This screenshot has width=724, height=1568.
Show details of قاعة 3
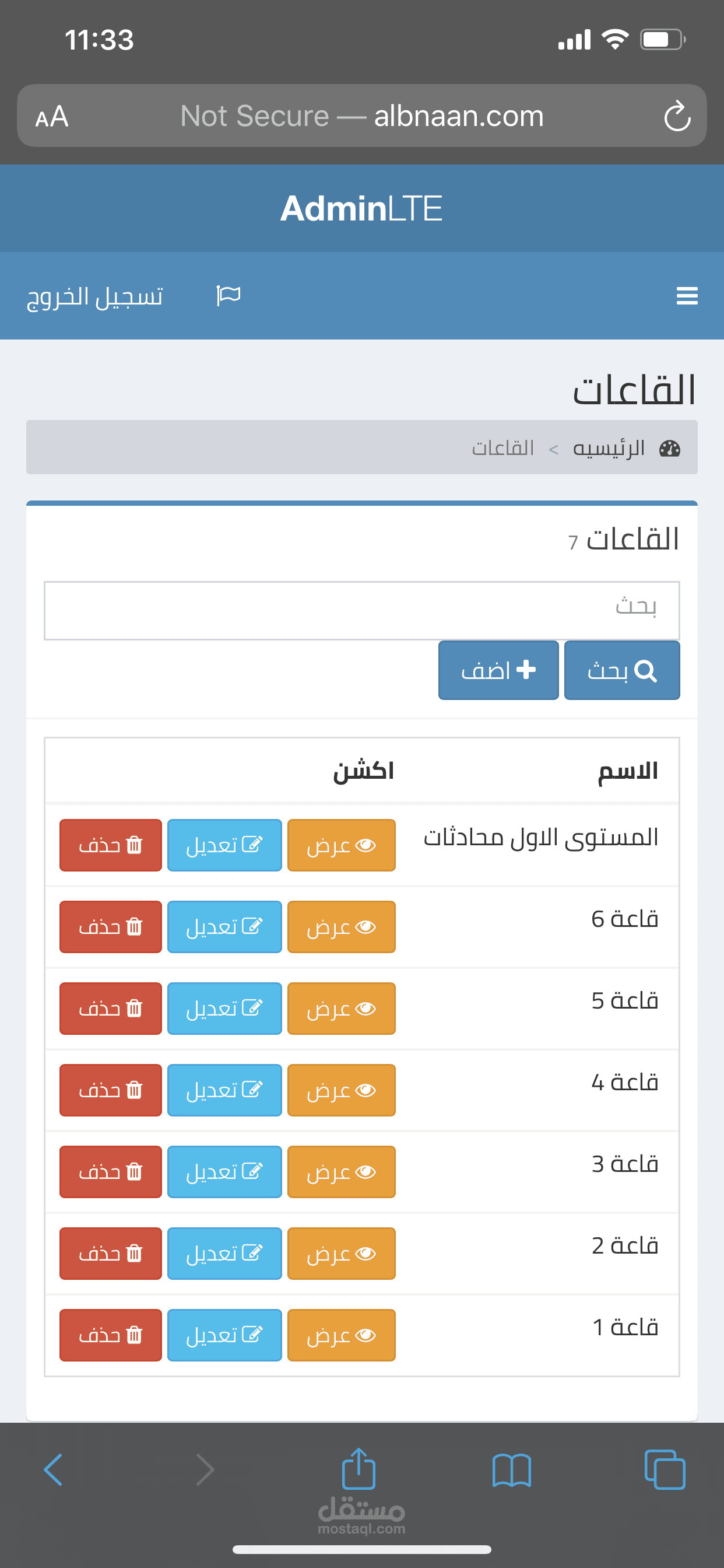click(342, 1172)
